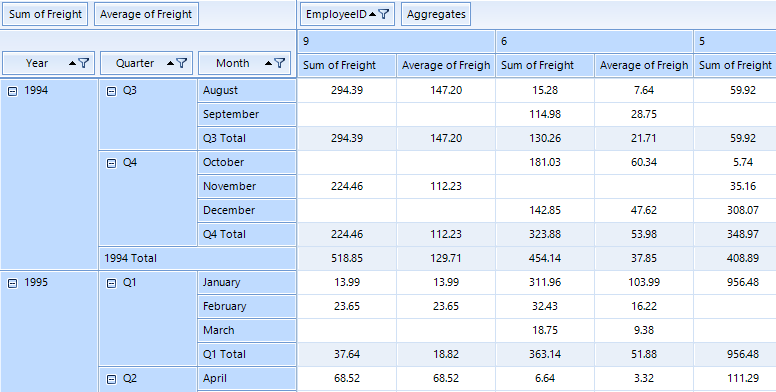
Task: Select the 1994 Total row header
Action: (197, 258)
